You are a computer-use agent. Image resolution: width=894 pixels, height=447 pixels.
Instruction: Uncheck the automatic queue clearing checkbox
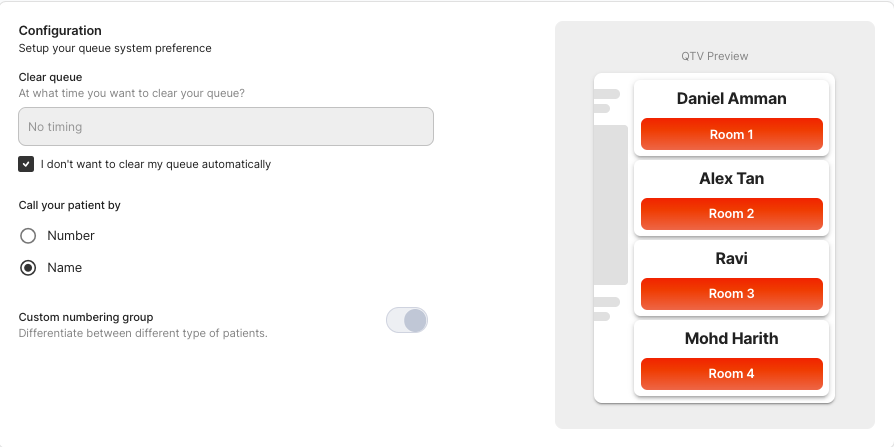point(26,164)
